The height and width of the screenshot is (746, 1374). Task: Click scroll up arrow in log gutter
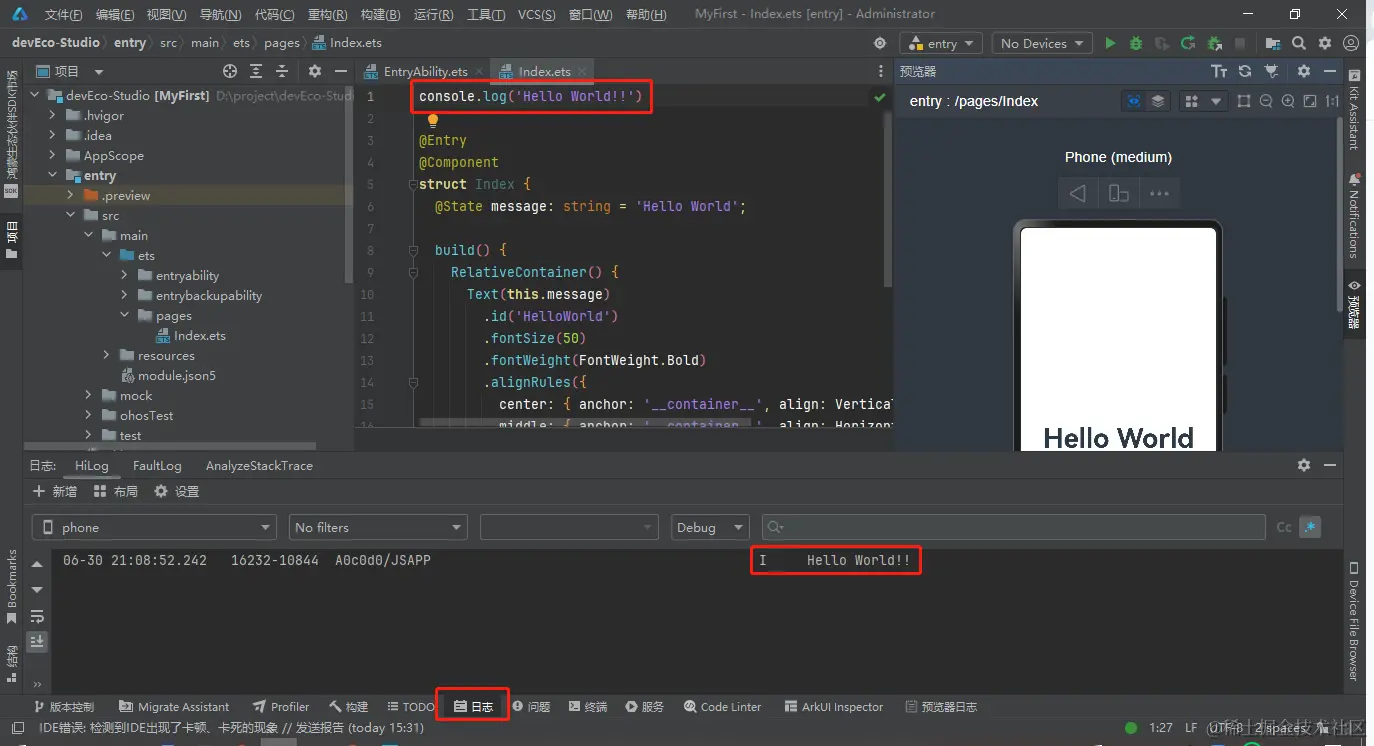click(x=37, y=565)
